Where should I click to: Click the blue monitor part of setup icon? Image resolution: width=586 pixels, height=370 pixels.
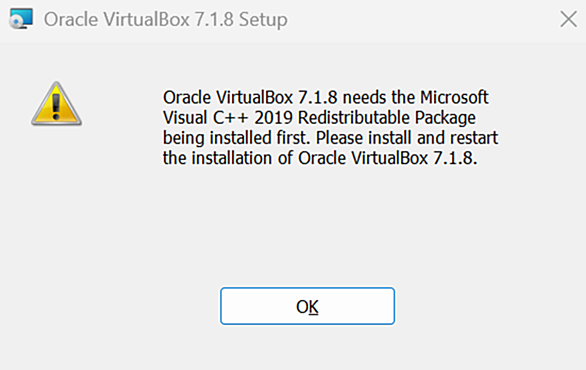pyautogui.click(x=22, y=16)
